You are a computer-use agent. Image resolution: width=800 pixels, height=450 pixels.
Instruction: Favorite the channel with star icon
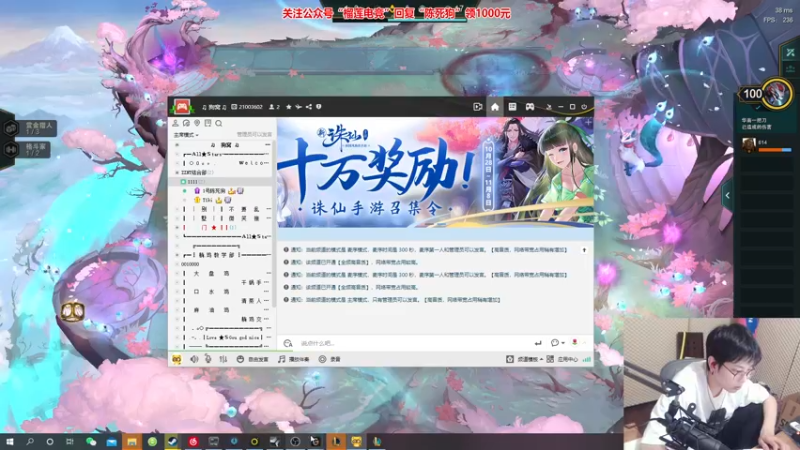(x=289, y=107)
